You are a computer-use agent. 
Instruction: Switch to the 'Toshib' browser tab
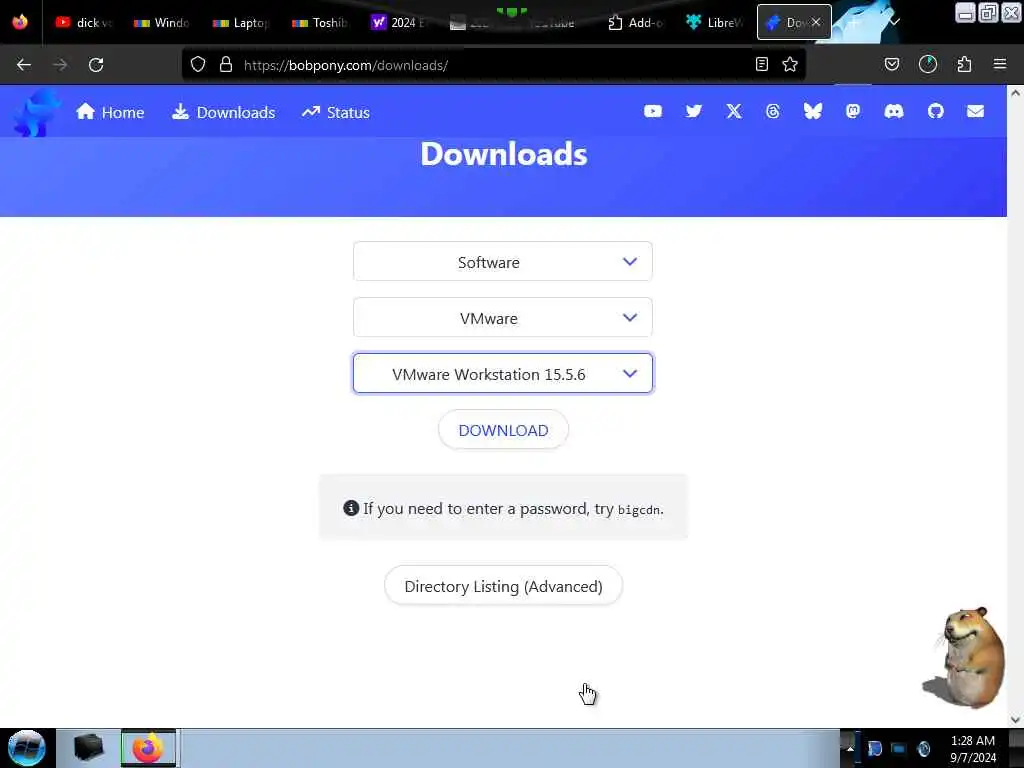(x=319, y=22)
